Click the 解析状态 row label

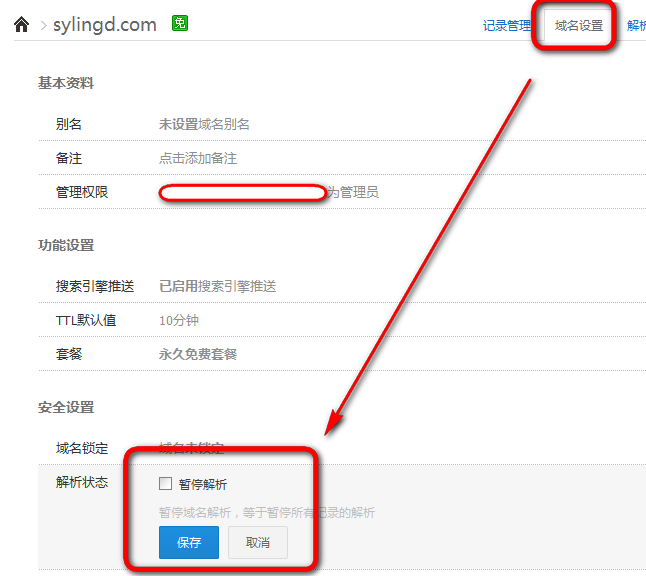click(x=82, y=482)
